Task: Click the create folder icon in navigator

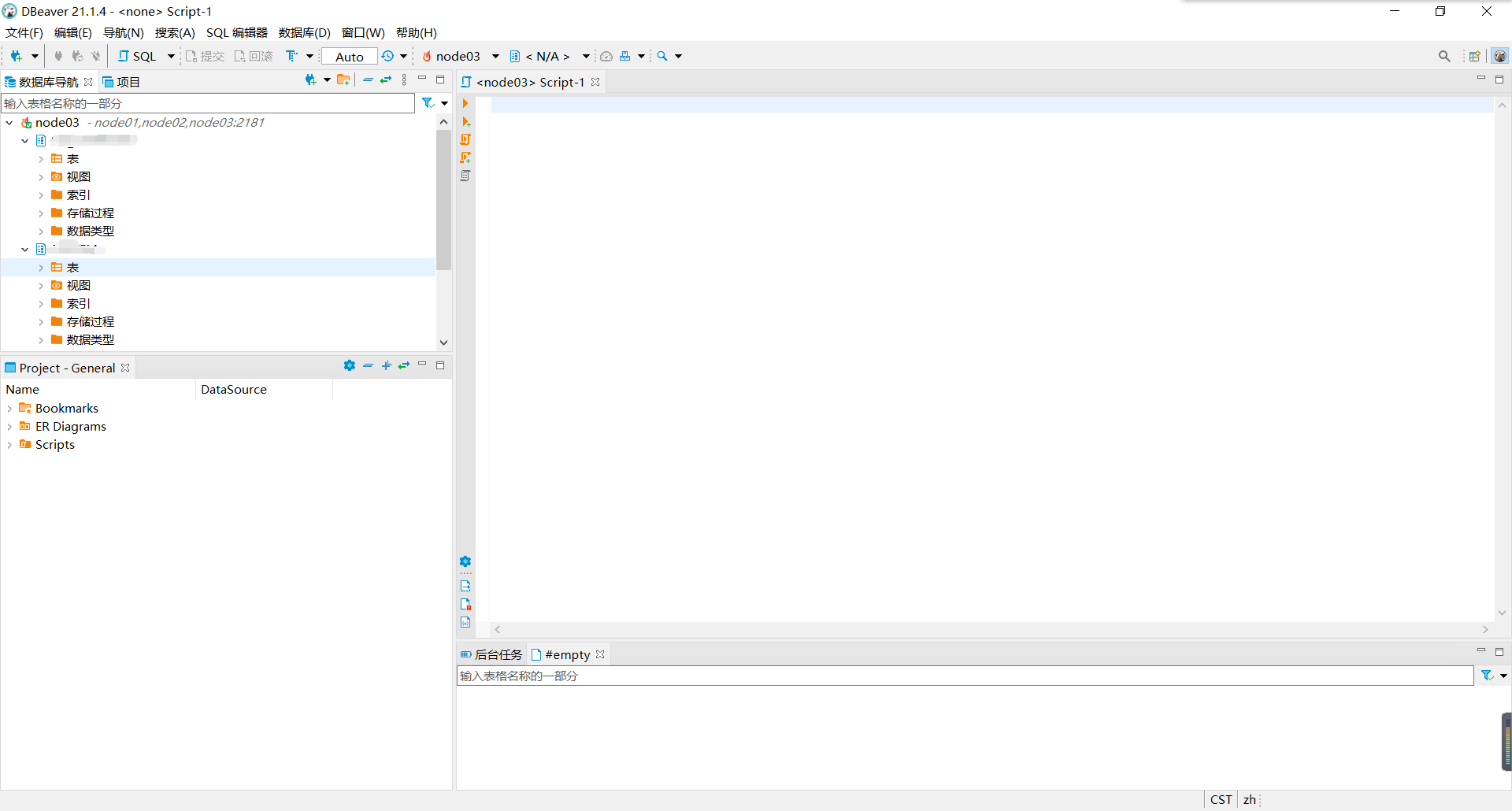Action: tap(343, 80)
